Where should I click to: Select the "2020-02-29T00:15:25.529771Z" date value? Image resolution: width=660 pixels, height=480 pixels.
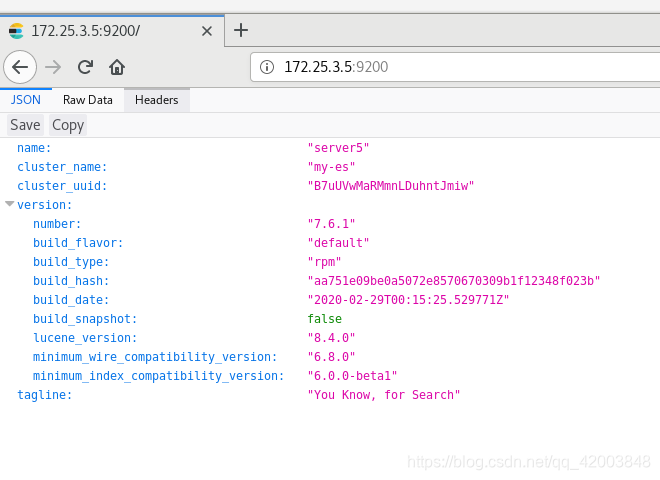pyautogui.click(x=408, y=300)
